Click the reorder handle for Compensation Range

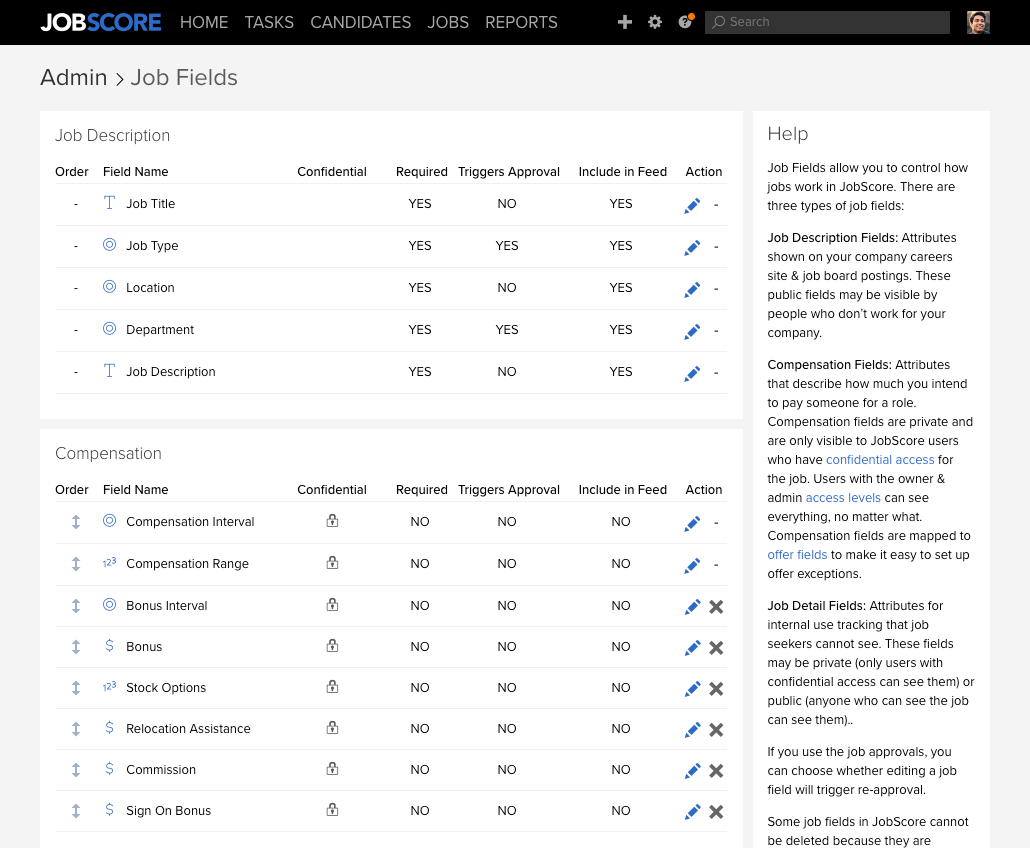point(76,564)
